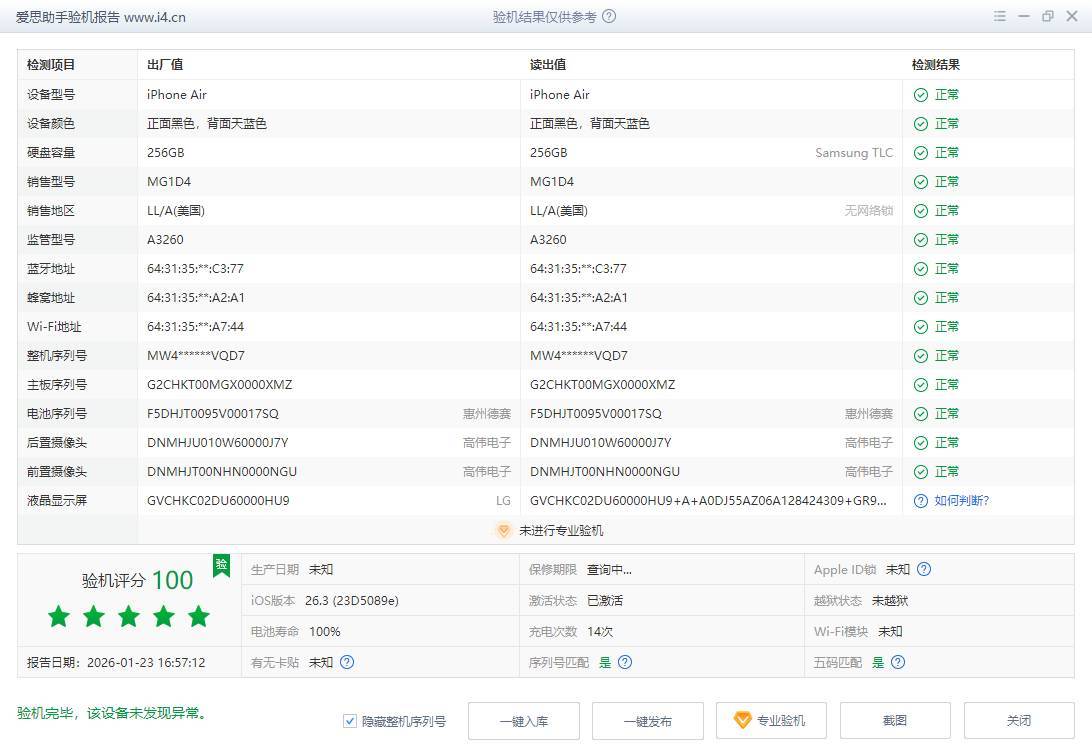The width and height of the screenshot is (1092, 756).
Task: Click the 截图 screenshot button
Action: (x=894, y=721)
